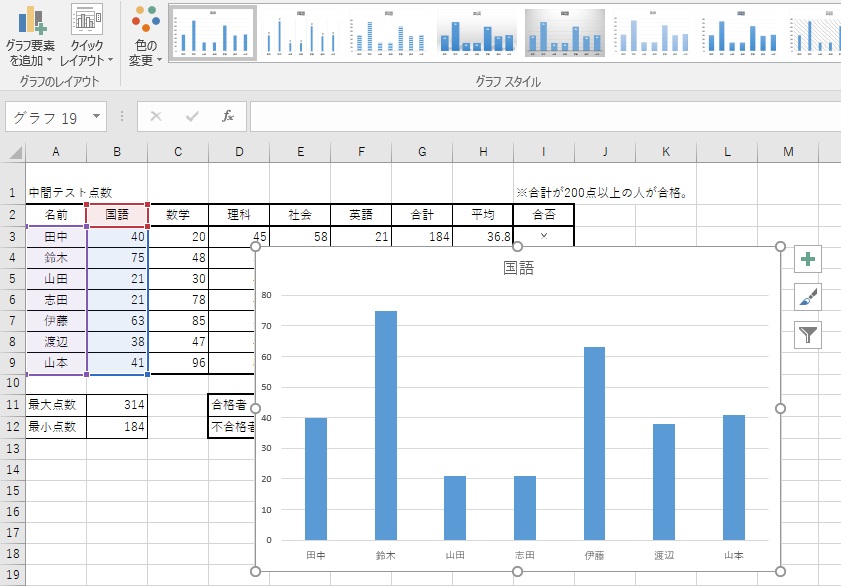
Task: Click the Enter check icon in formula bar
Action: 190,115
